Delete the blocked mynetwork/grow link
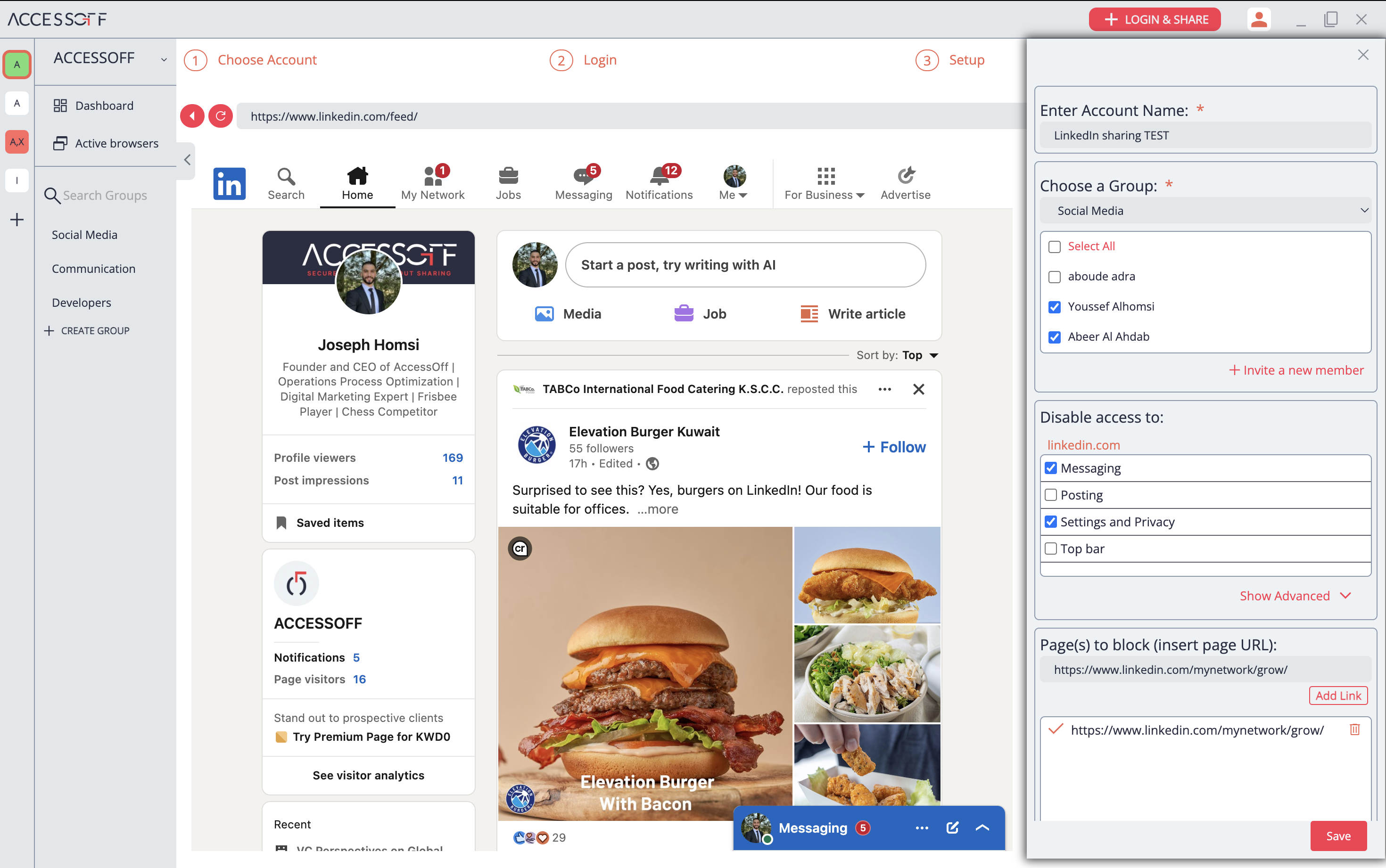1386x868 pixels. pos(1354,729)
